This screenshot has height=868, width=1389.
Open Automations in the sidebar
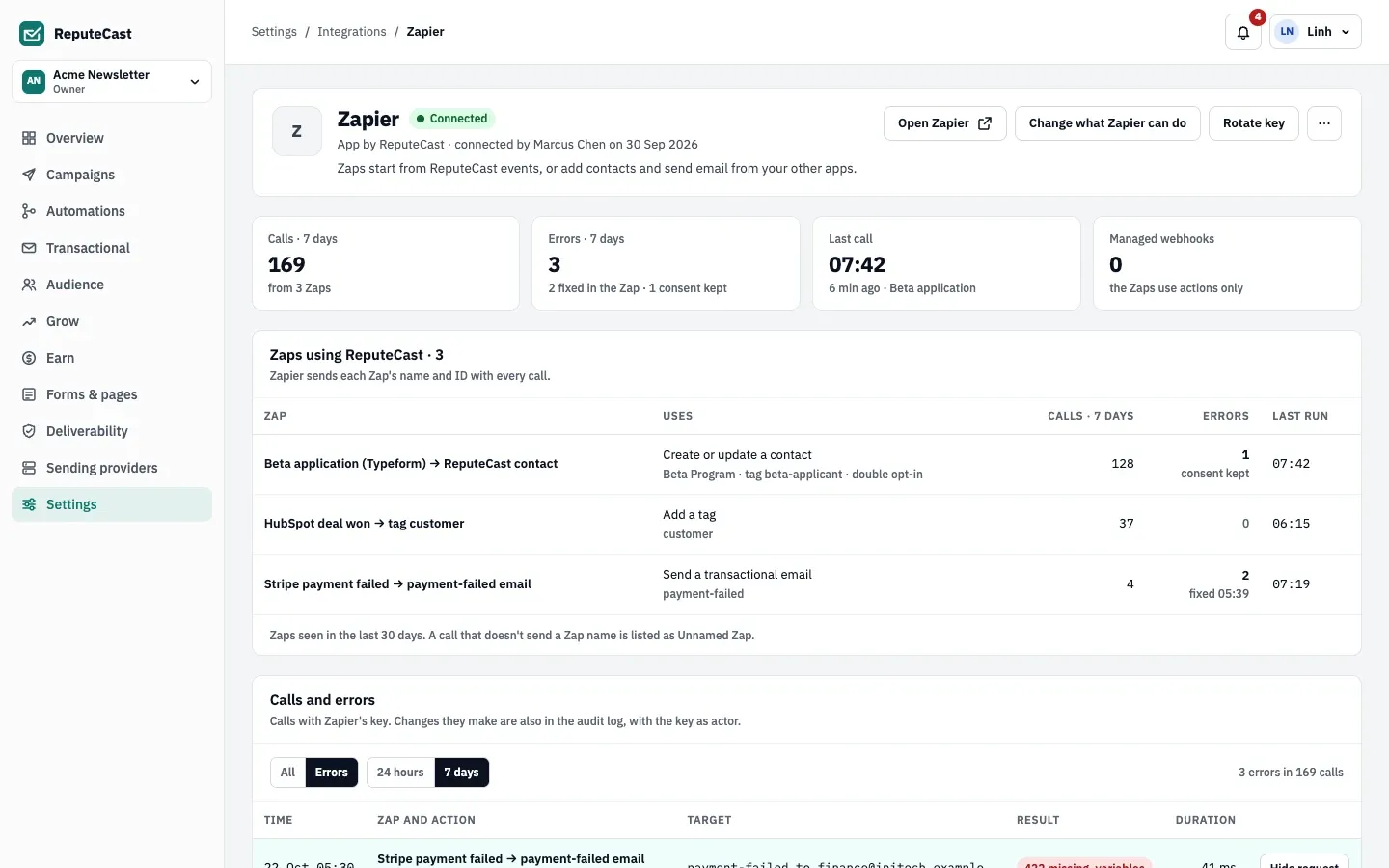pos(112,211)
